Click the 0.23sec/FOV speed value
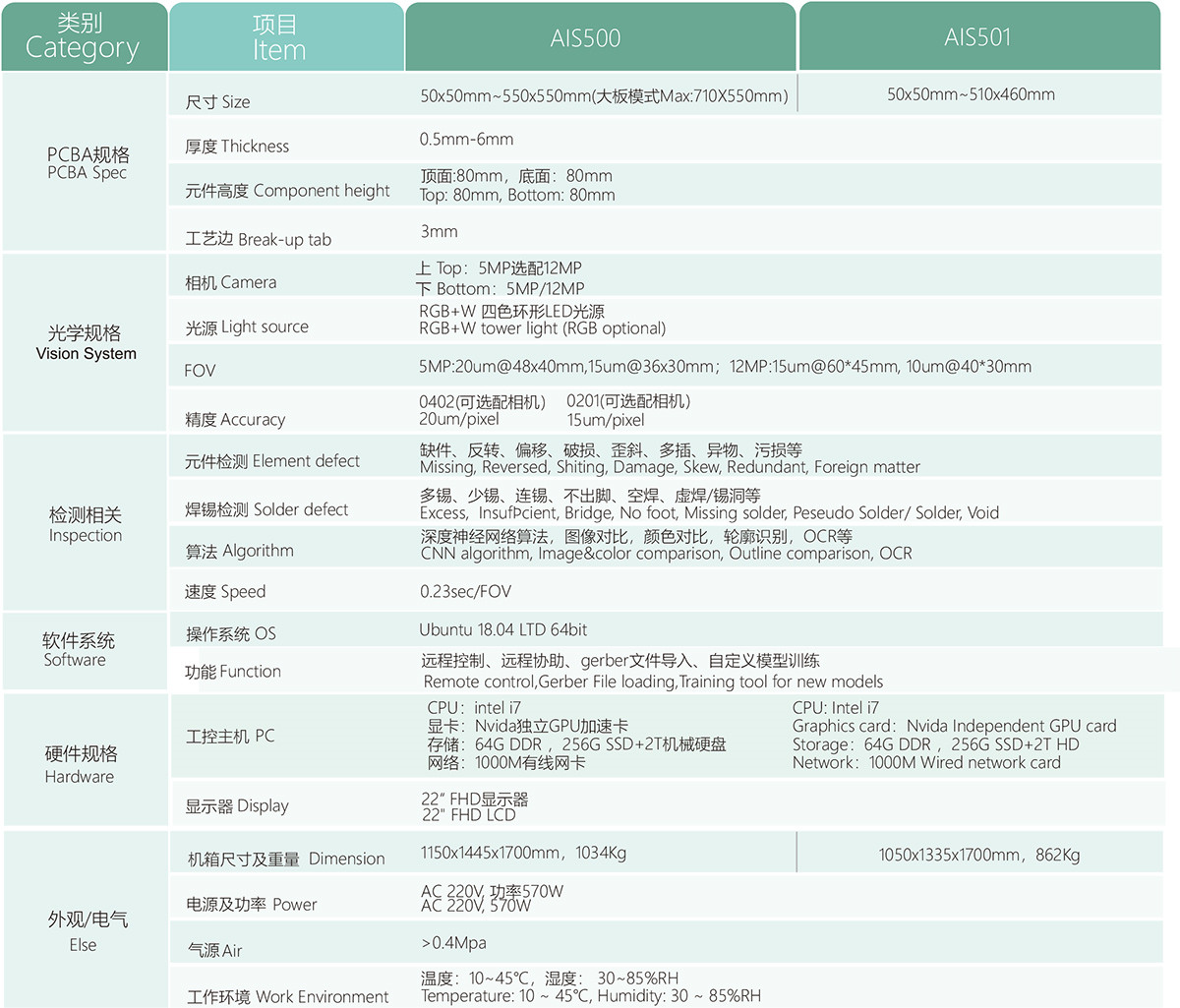 465,592
